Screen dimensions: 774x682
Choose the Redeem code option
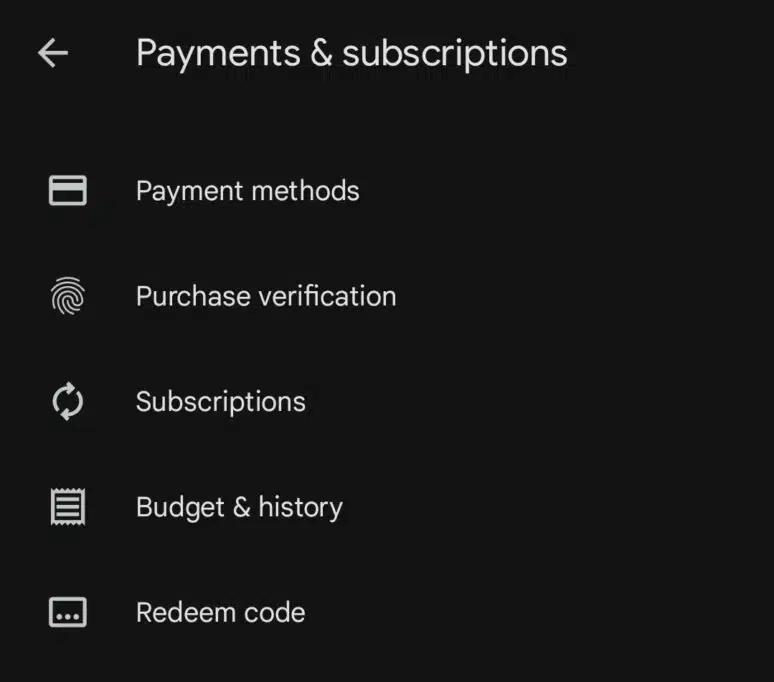click(x=300, y=612)
